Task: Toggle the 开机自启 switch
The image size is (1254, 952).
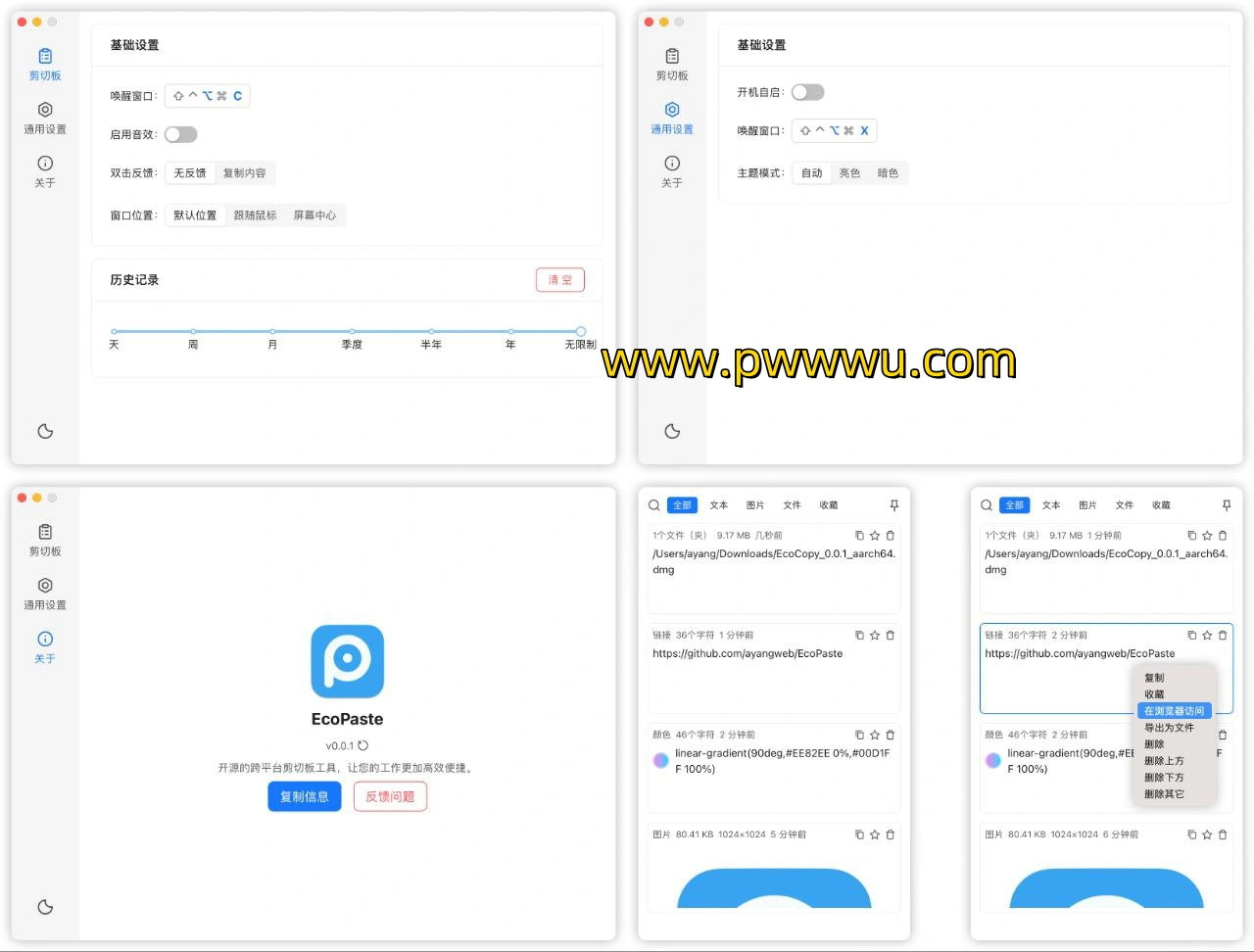Action: [x=808, y=92]
